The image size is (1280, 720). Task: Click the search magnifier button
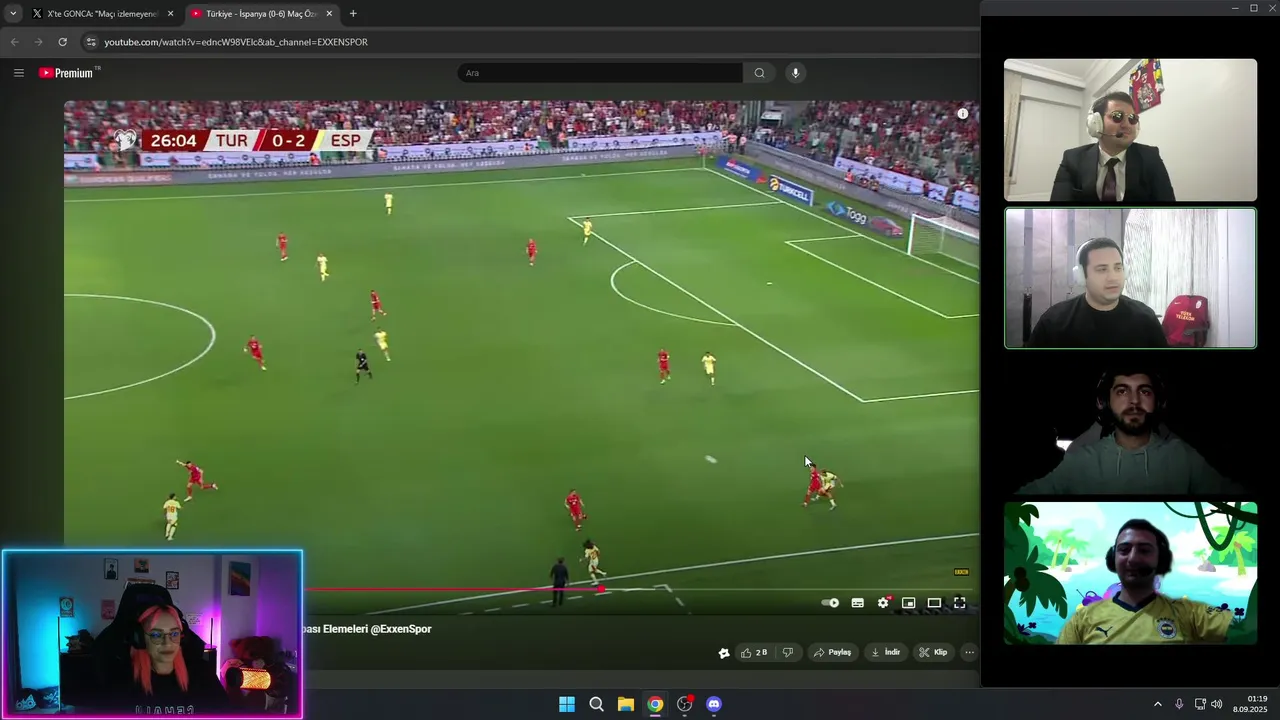tap(759, 73)
